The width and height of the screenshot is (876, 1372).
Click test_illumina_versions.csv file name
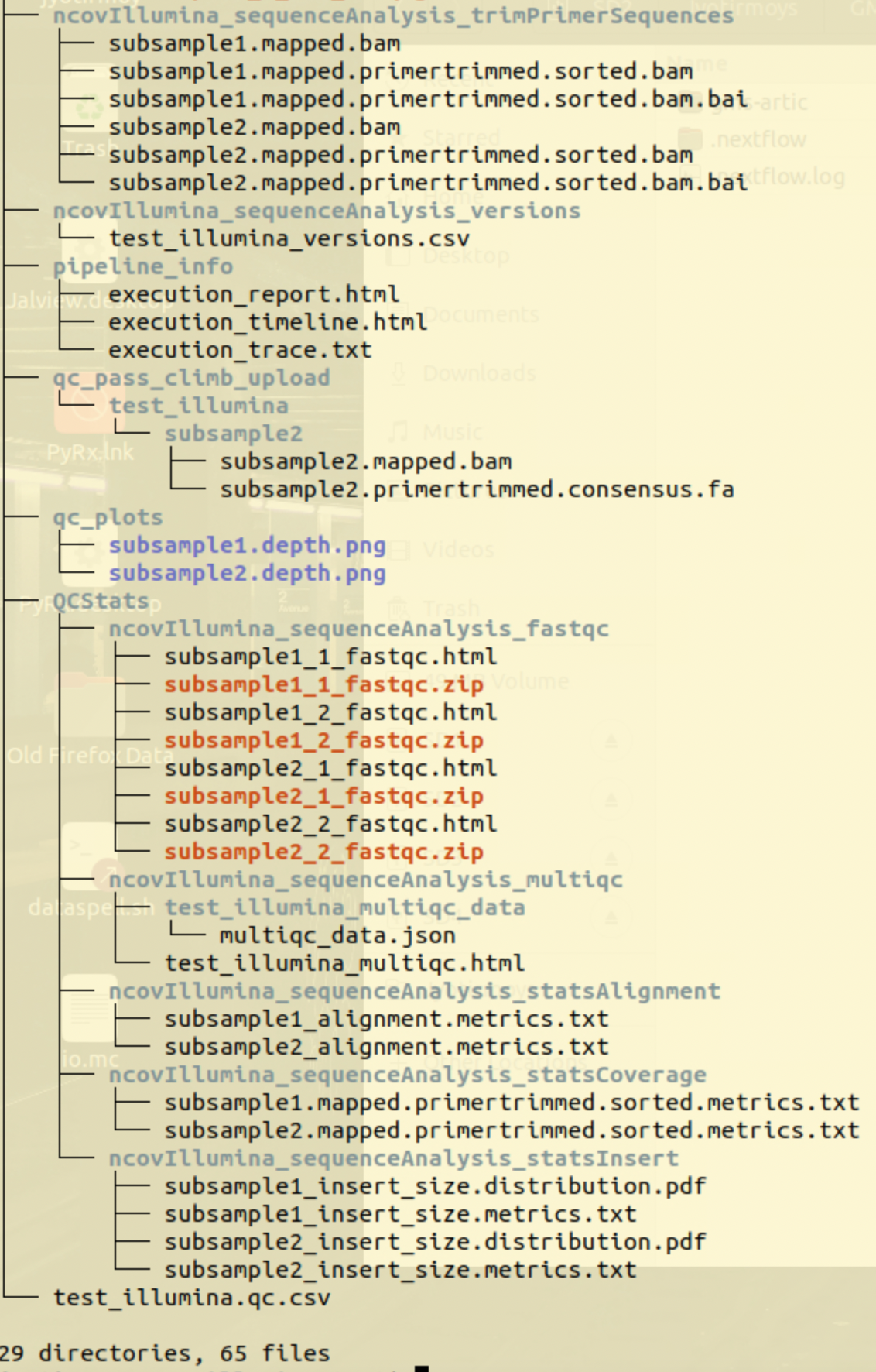tap(289, 238)
